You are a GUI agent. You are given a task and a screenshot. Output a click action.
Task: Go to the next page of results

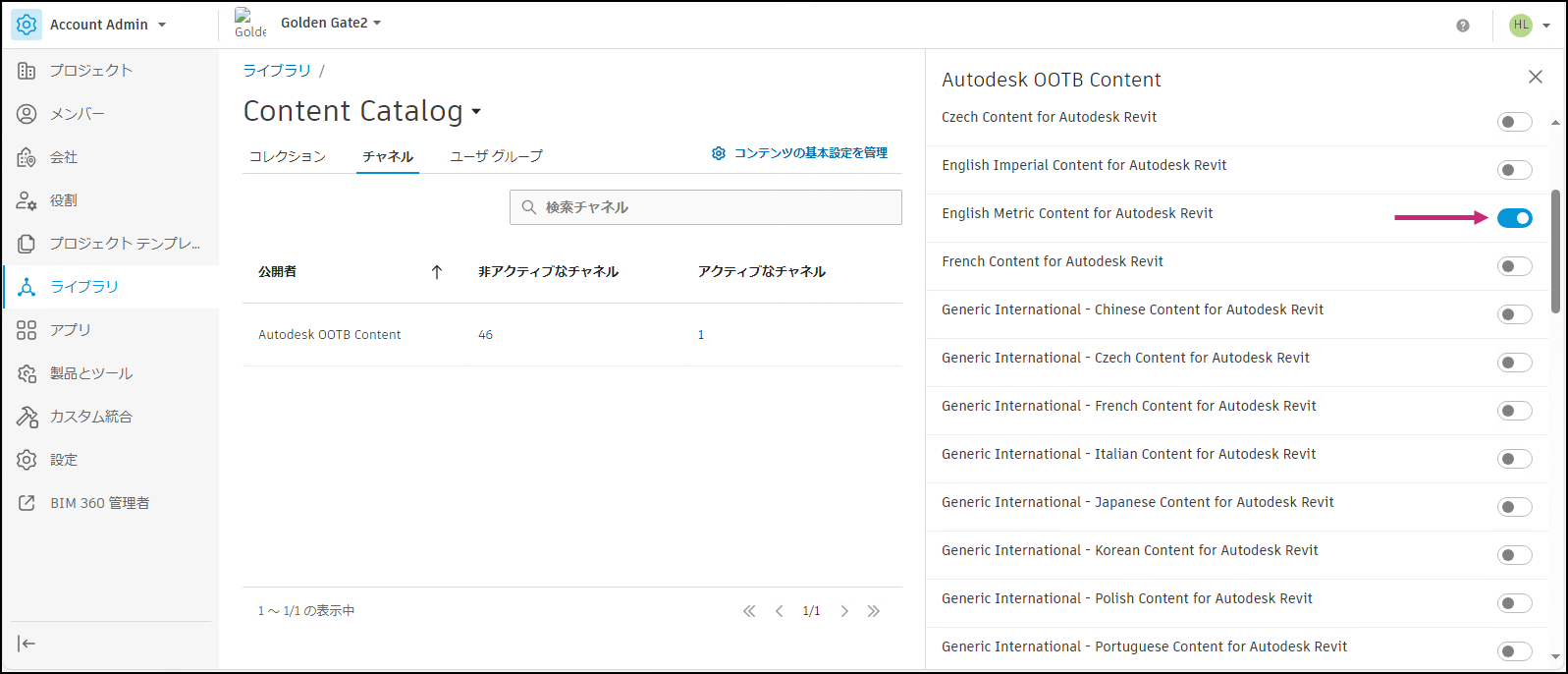click(844, 611)
